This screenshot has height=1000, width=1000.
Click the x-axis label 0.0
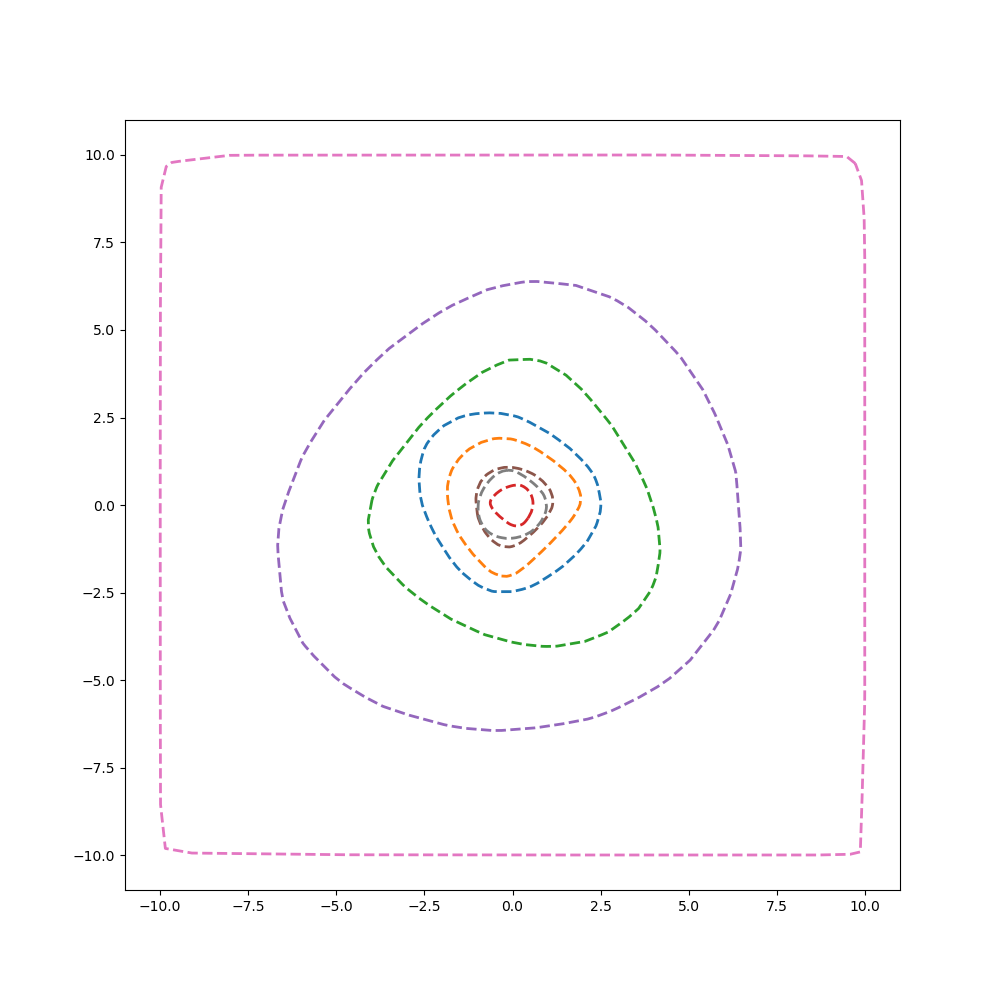coord(513,906)
